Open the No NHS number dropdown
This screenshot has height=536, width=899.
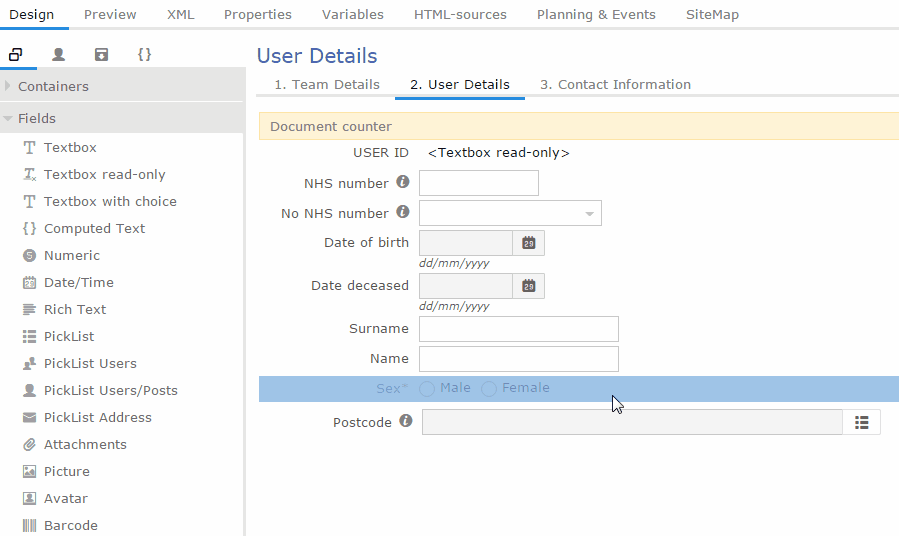point(510,213)
